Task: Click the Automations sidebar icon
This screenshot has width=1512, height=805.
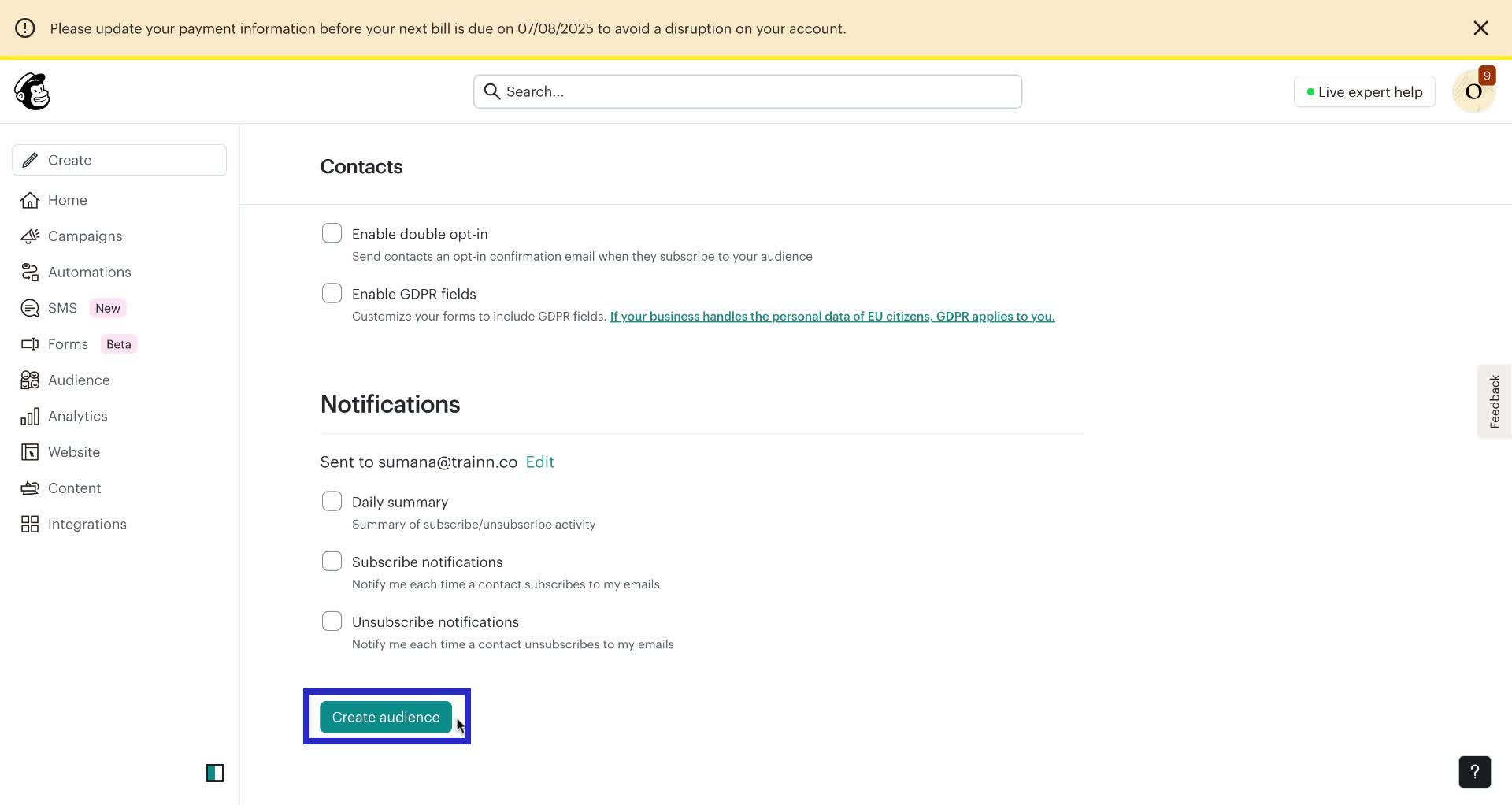Action: 29,272
